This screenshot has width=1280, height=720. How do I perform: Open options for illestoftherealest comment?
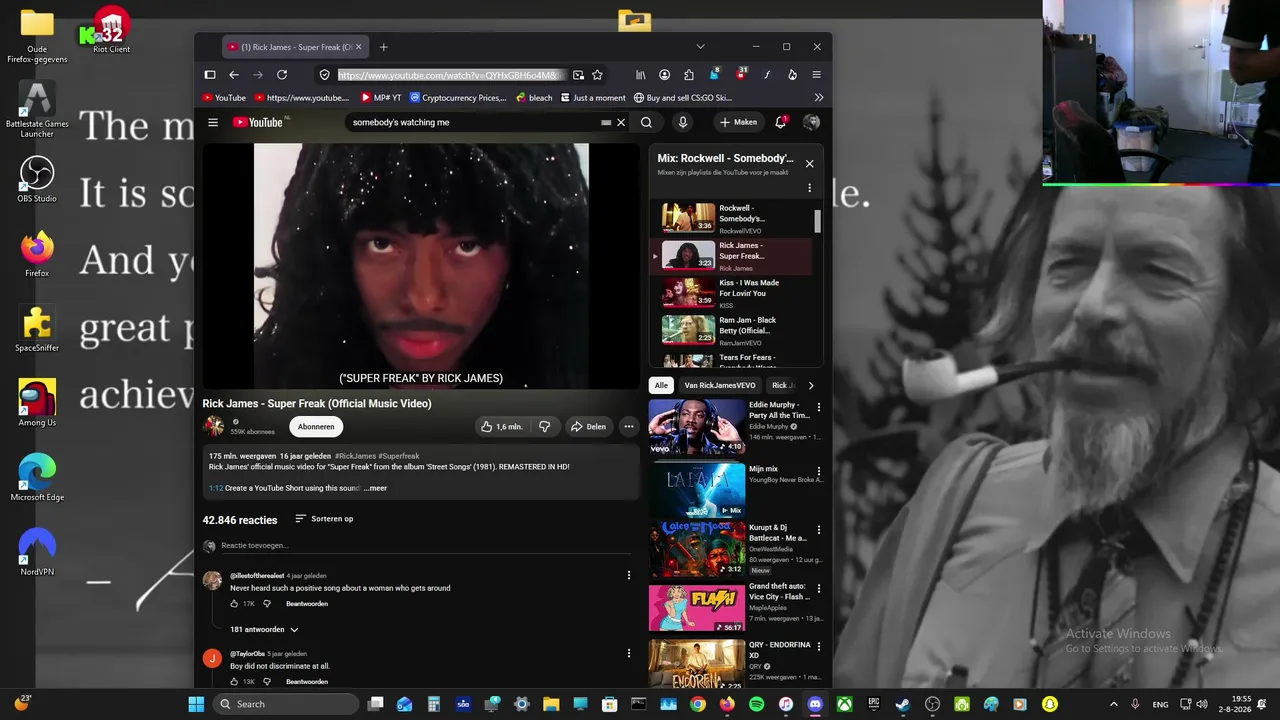(x=629, y=575)
